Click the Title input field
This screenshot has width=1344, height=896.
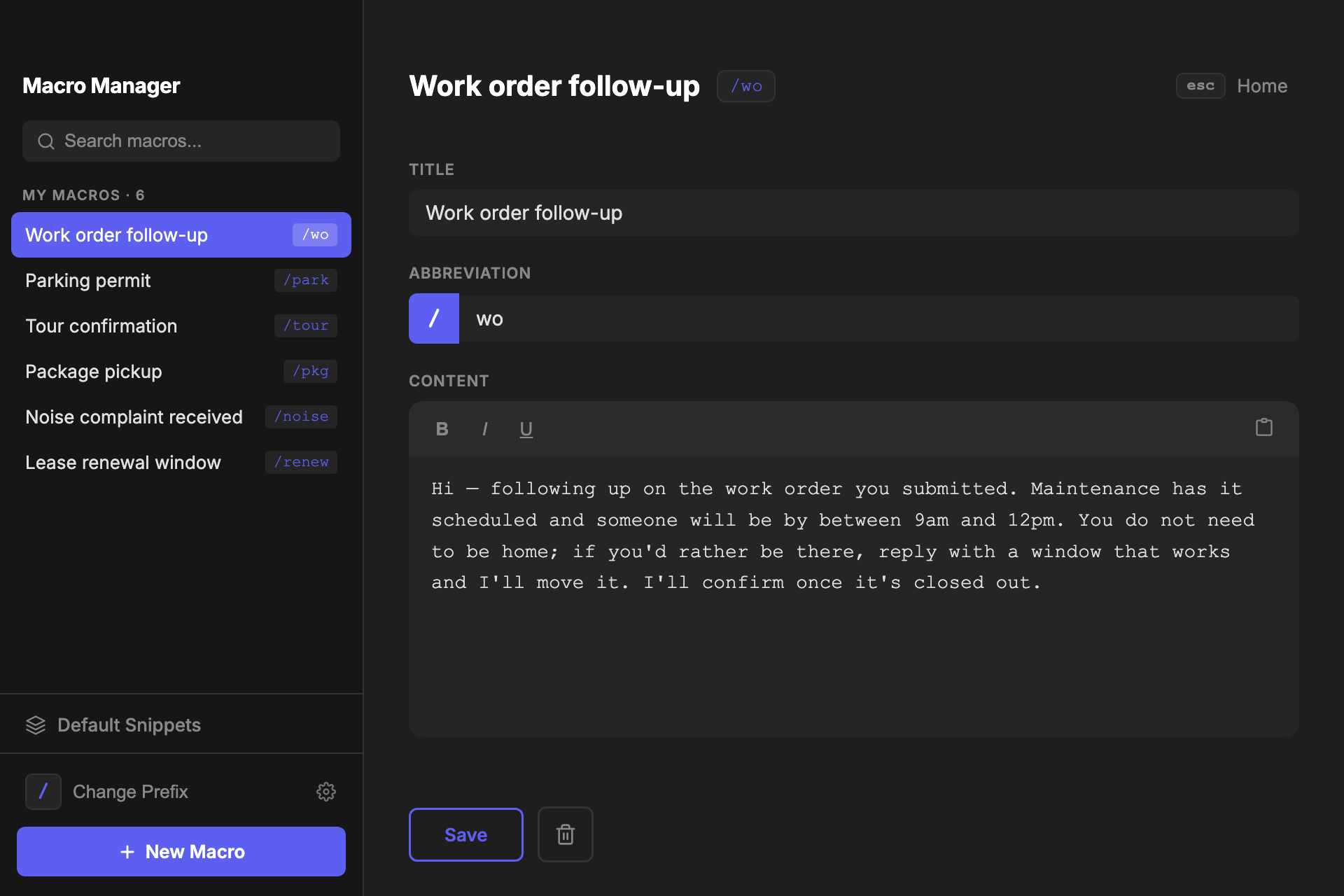[x=854, y=213]
